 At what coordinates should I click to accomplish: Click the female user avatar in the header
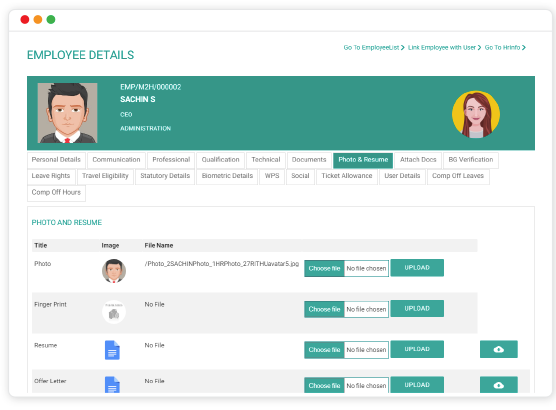476,114
